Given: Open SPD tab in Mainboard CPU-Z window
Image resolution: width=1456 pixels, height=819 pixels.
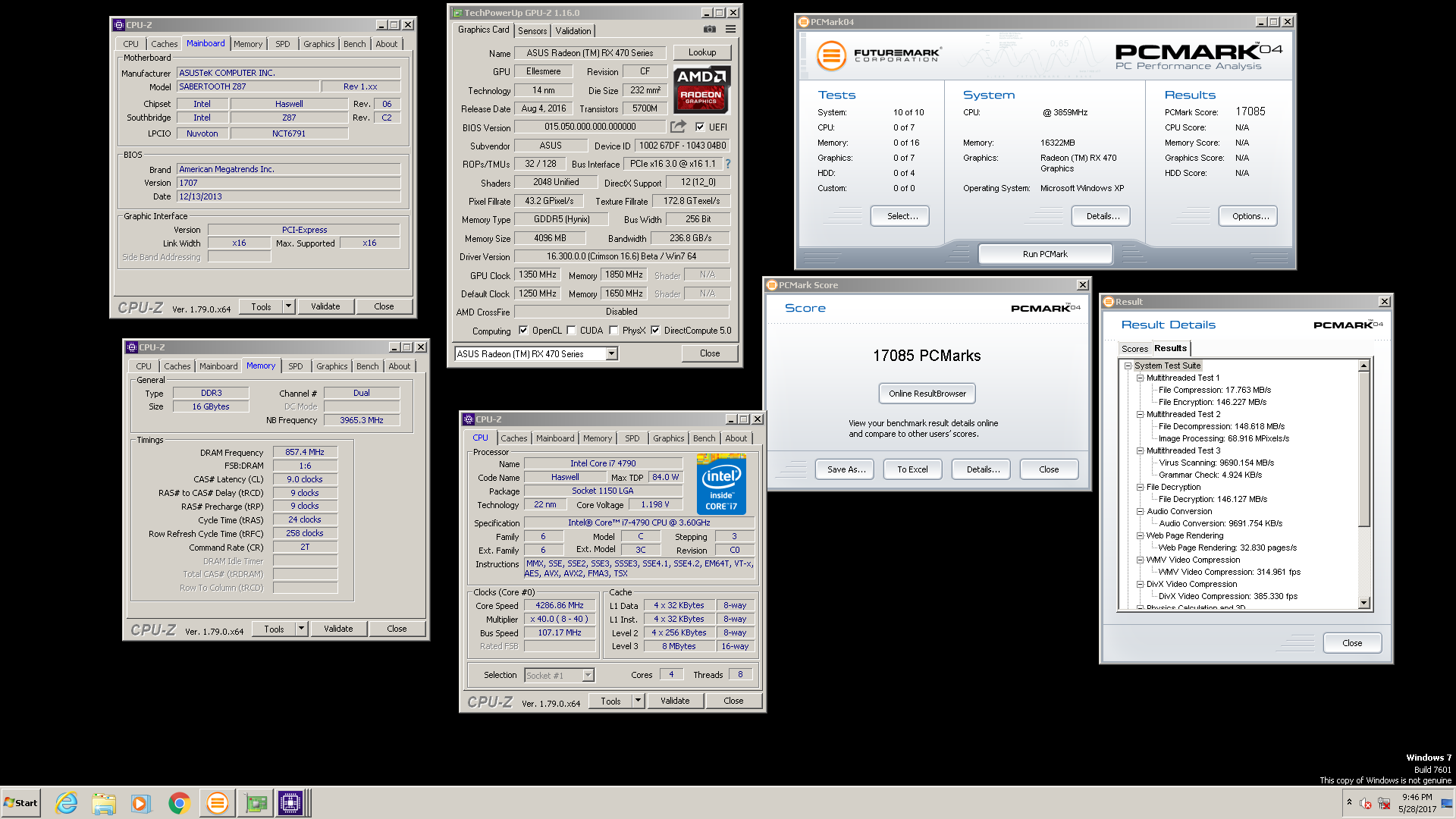Looking at the screenshot, I should click(283, 44).
